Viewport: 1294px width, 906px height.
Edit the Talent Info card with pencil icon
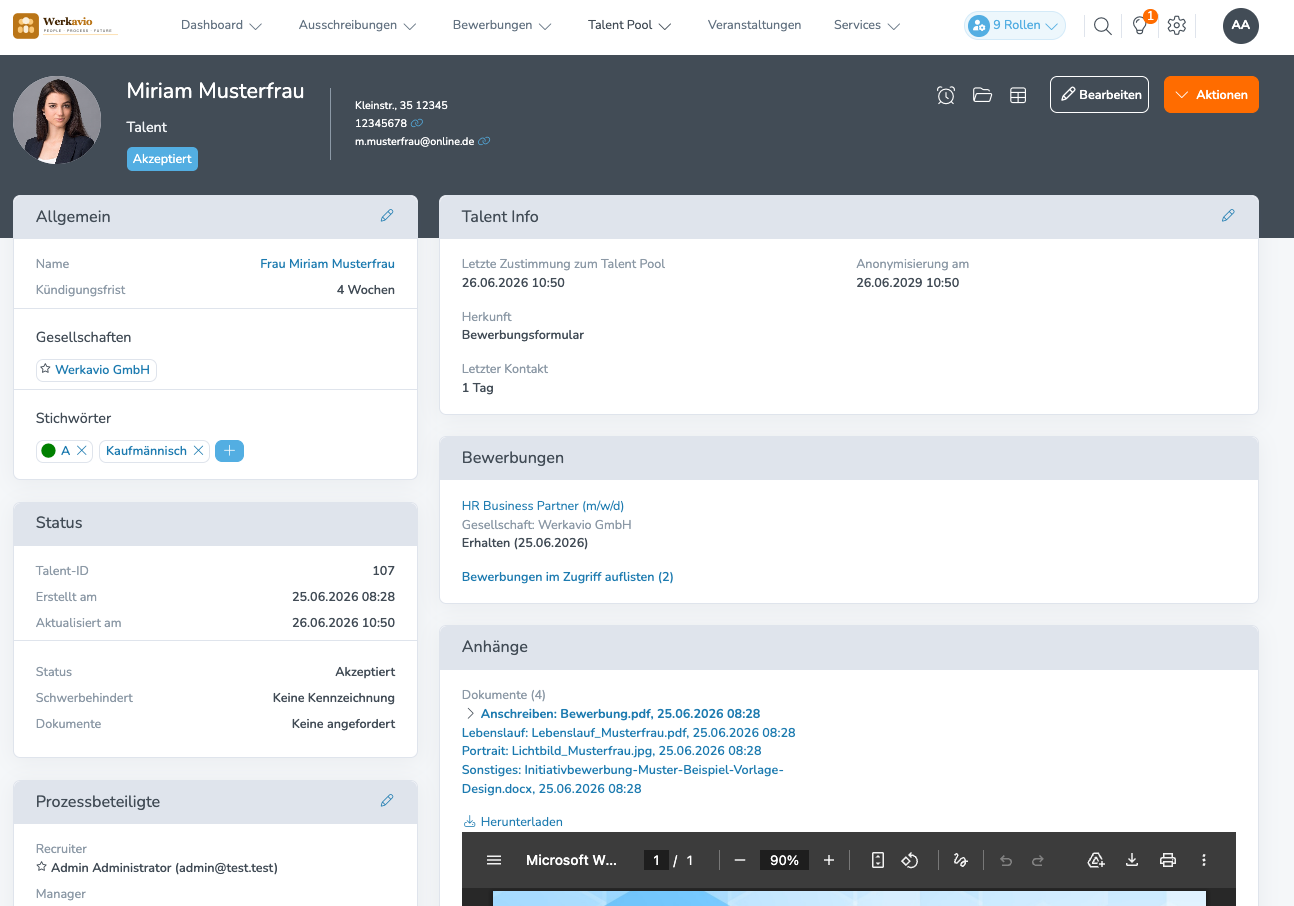1228,215
